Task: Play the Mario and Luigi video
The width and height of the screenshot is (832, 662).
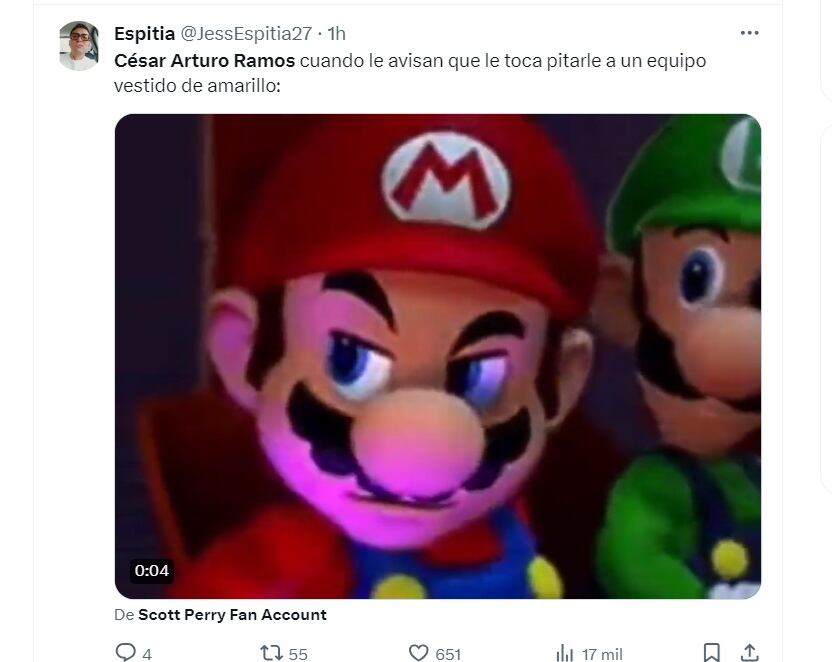Action: pyautogui.click(x=438, y=356)
